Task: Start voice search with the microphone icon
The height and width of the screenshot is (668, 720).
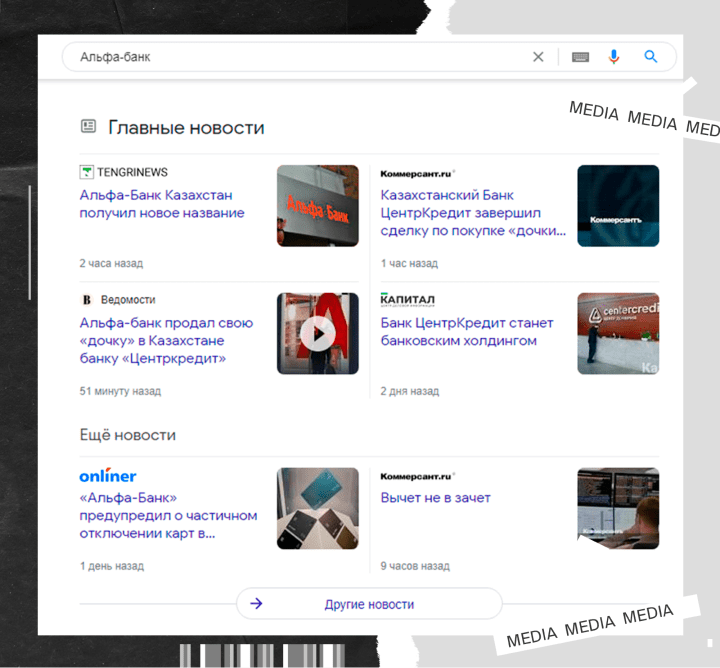Action: [x=614, y=57]
